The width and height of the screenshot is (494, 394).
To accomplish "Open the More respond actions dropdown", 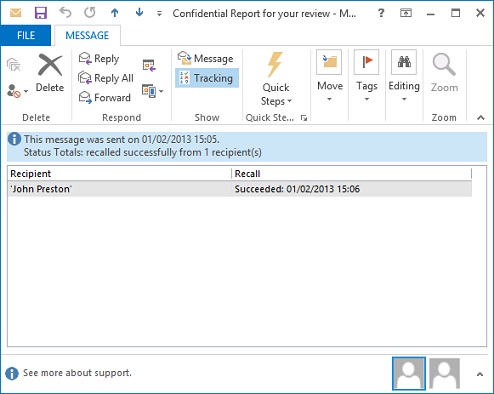I will [153, 91].
